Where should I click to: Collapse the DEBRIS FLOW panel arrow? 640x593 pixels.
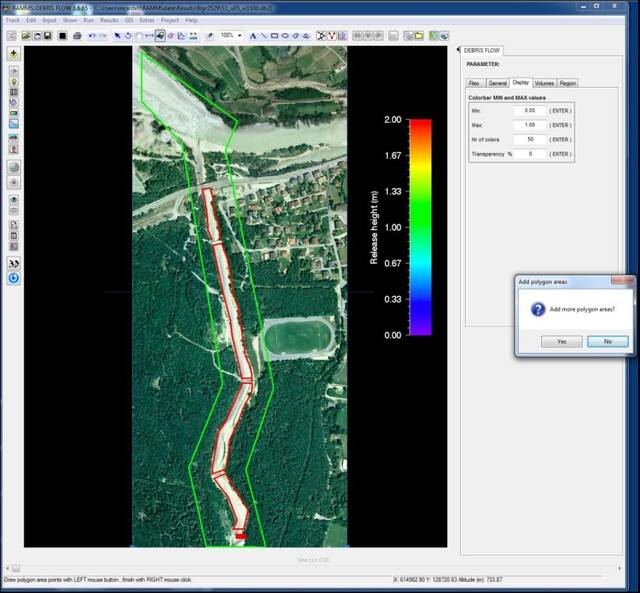[458, 50]
